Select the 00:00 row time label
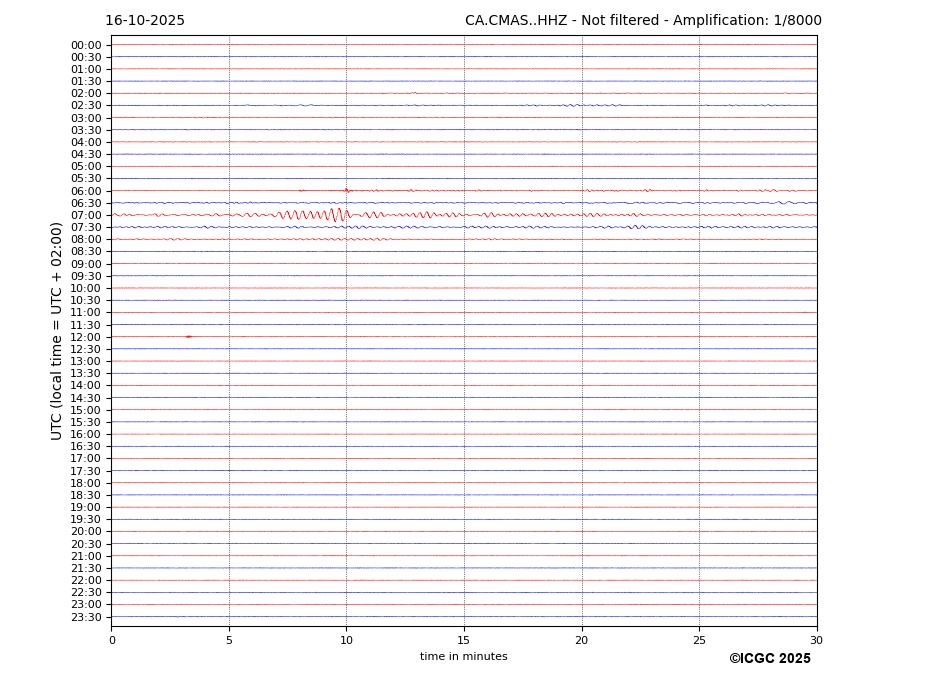 click(x=86, y=45)
